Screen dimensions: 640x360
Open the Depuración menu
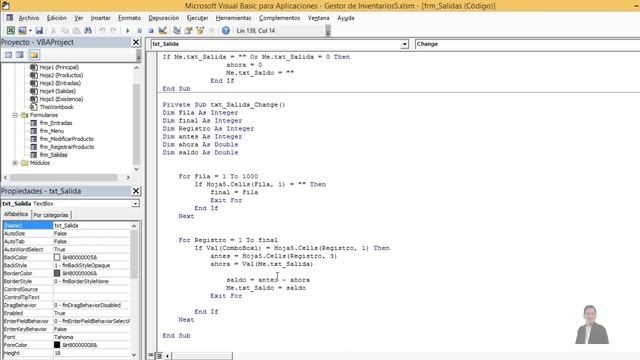click(x=163, y=18)
